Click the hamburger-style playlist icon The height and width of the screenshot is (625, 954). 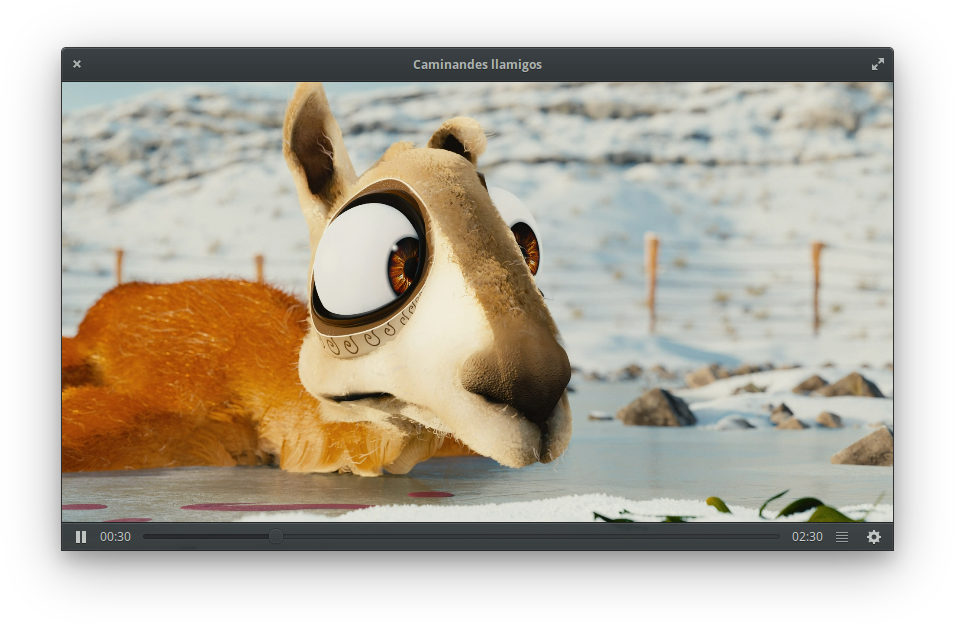(x=841, y=537)
